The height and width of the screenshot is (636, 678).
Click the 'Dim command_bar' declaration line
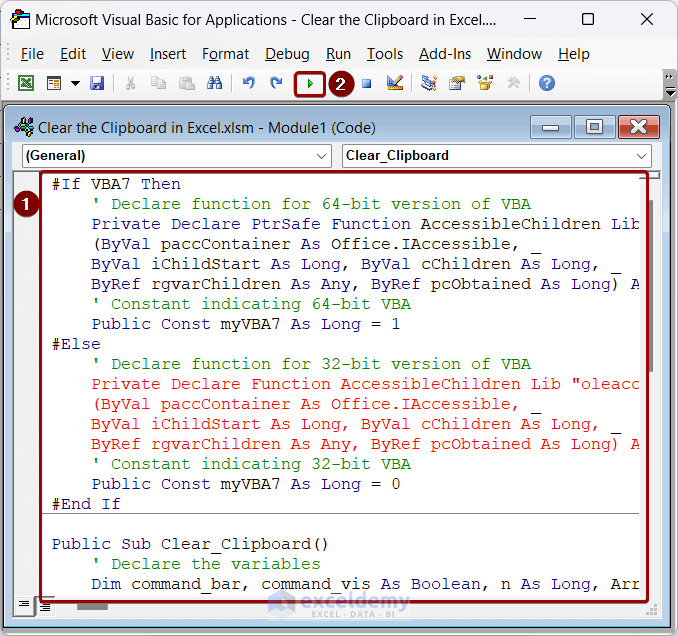365,584
